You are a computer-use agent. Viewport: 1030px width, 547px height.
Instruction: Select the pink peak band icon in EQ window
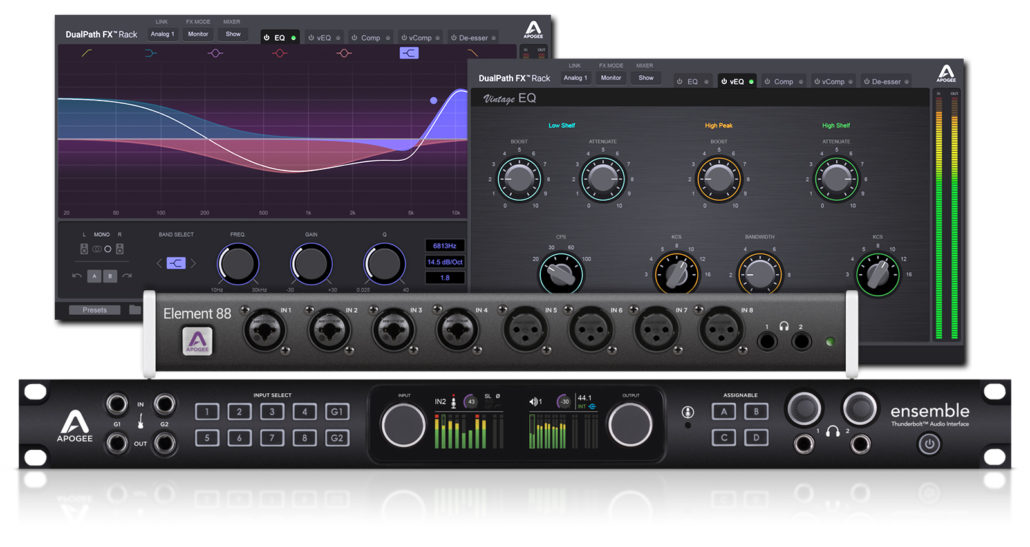click(344, 53)
